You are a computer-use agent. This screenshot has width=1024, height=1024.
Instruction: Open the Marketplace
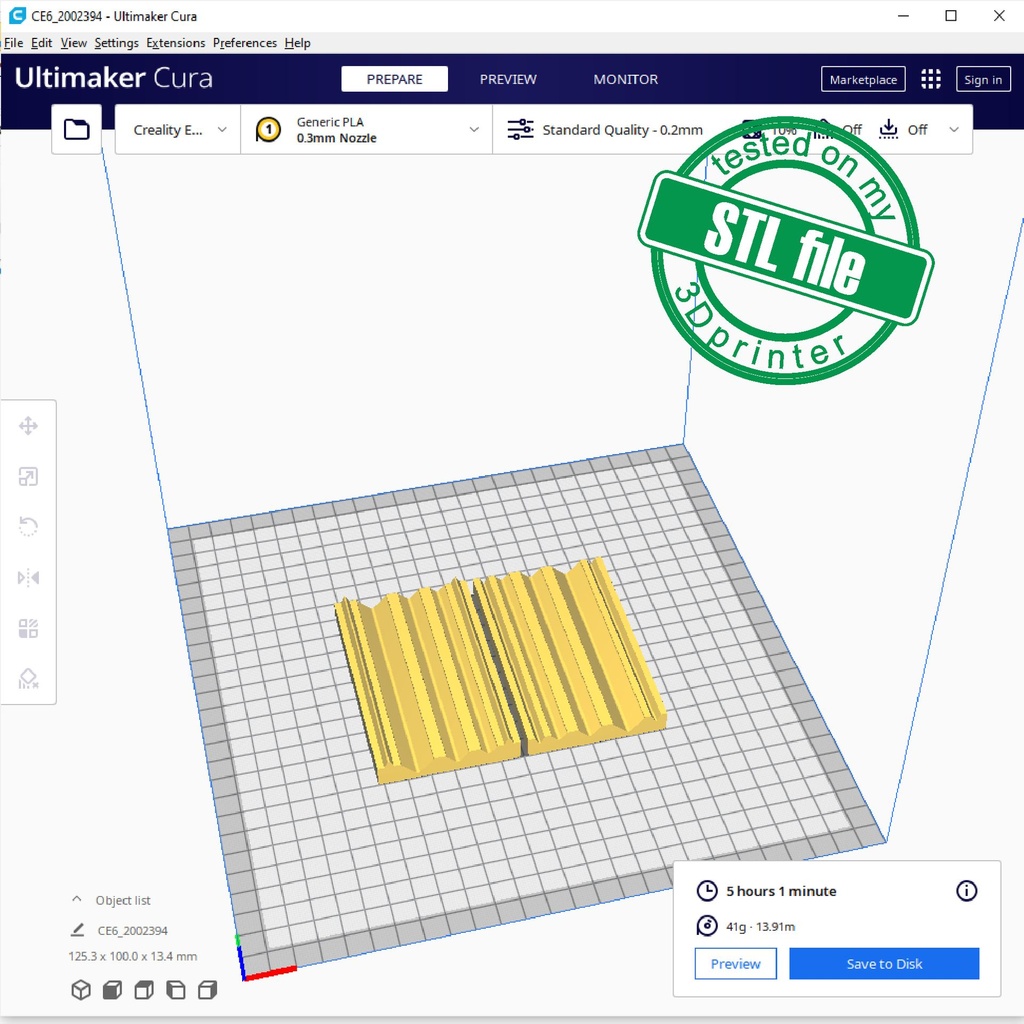pyautogui.click(x=863, y=80)
